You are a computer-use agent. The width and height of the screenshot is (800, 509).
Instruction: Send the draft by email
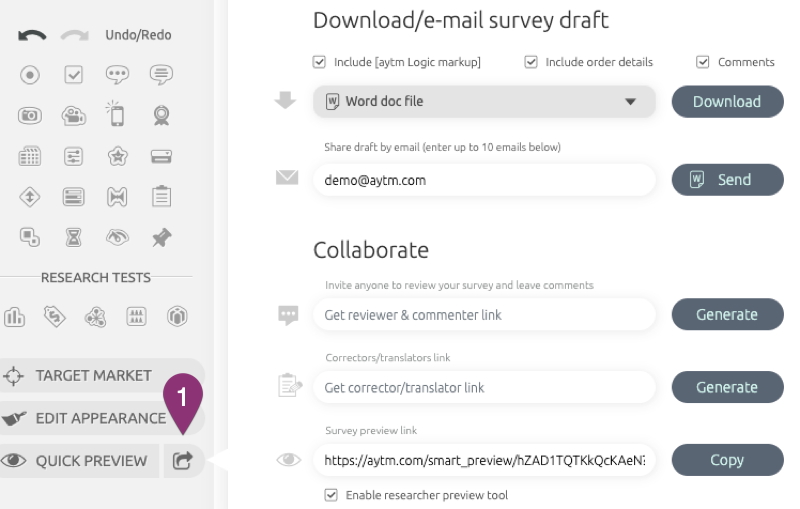click(x=728, y=180)
